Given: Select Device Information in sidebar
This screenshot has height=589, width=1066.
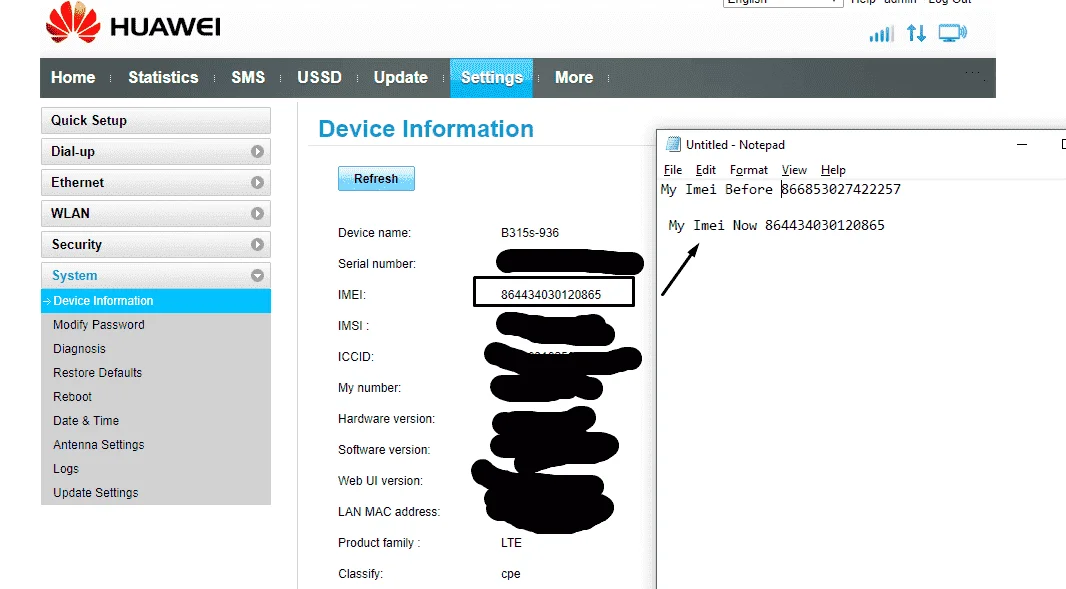Looking at the screenshot, I should coord(156,301).
